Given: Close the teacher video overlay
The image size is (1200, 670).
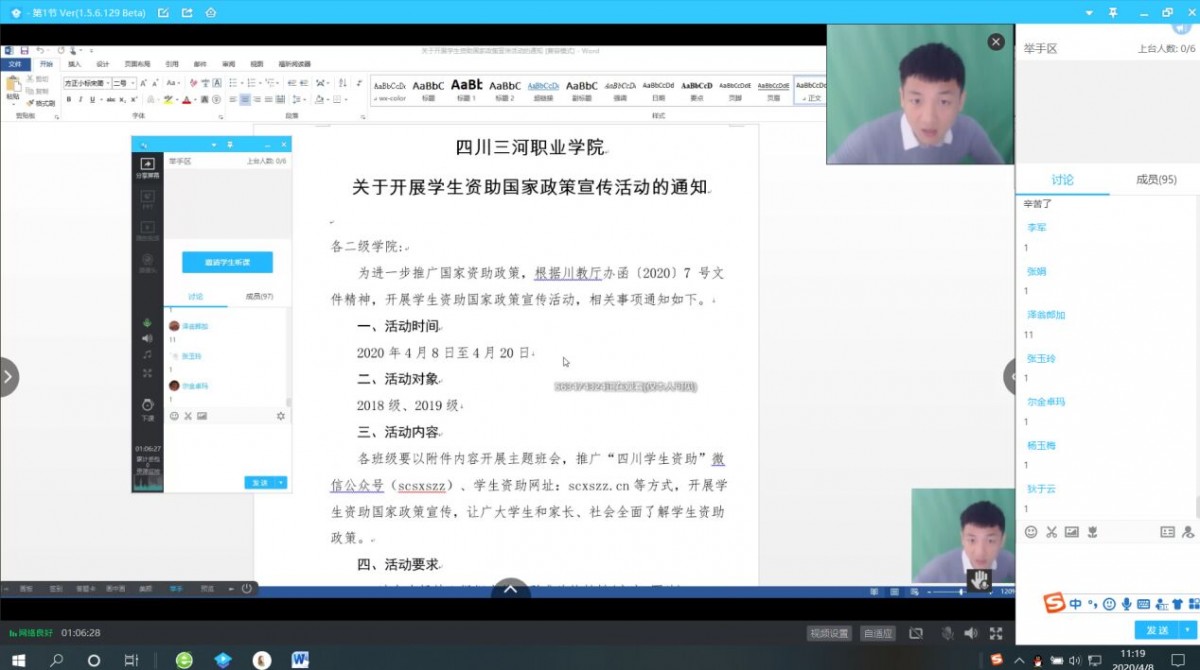Looking at the screenshot, I should [x=995, y=42].
